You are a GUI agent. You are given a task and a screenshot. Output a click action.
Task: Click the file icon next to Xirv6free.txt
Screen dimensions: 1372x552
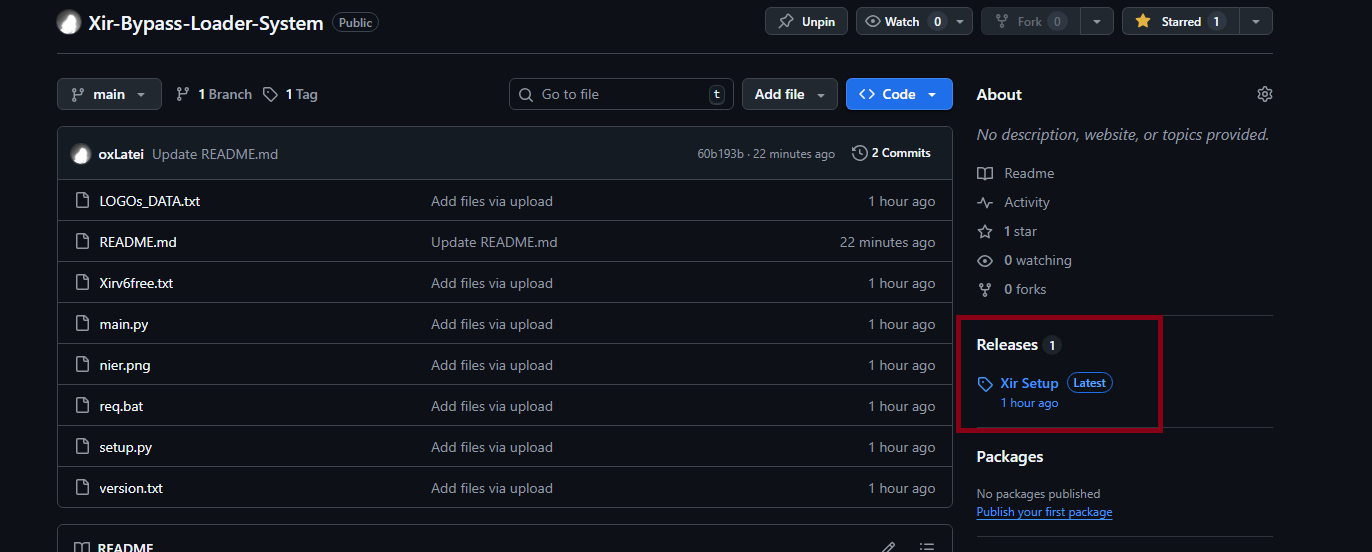click(x=83, y=283)
